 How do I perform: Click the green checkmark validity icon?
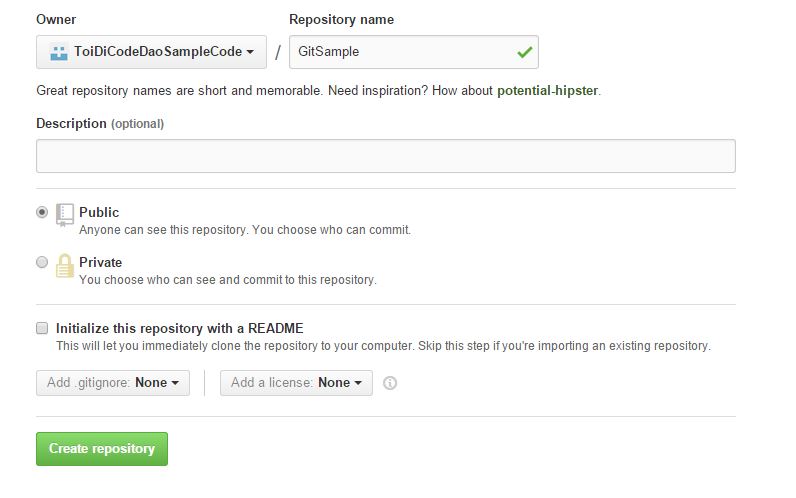click(524, 52)
